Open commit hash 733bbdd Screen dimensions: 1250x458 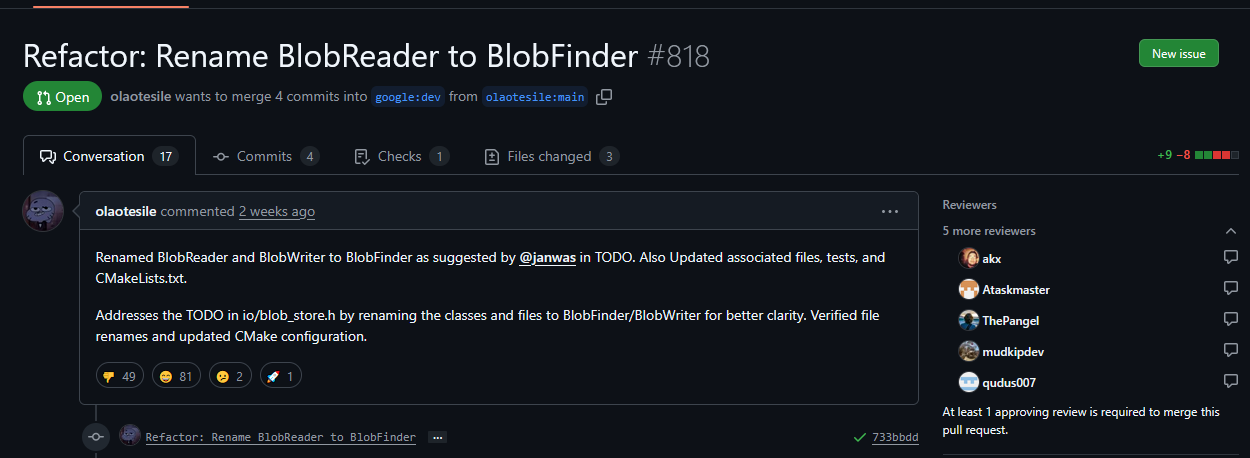click(x=895, y=437)
